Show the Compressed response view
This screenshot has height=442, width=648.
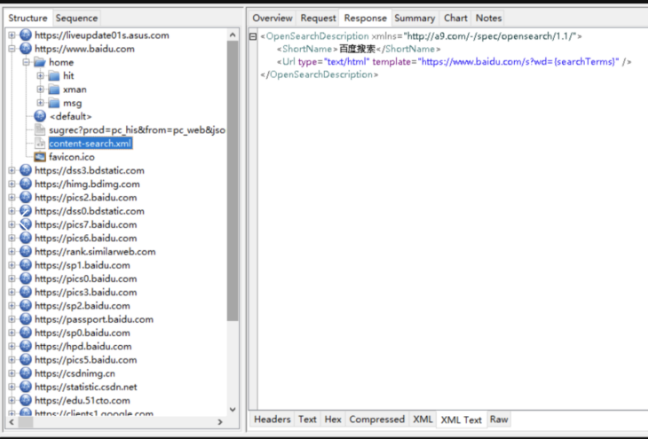click(x=377, y=419)
